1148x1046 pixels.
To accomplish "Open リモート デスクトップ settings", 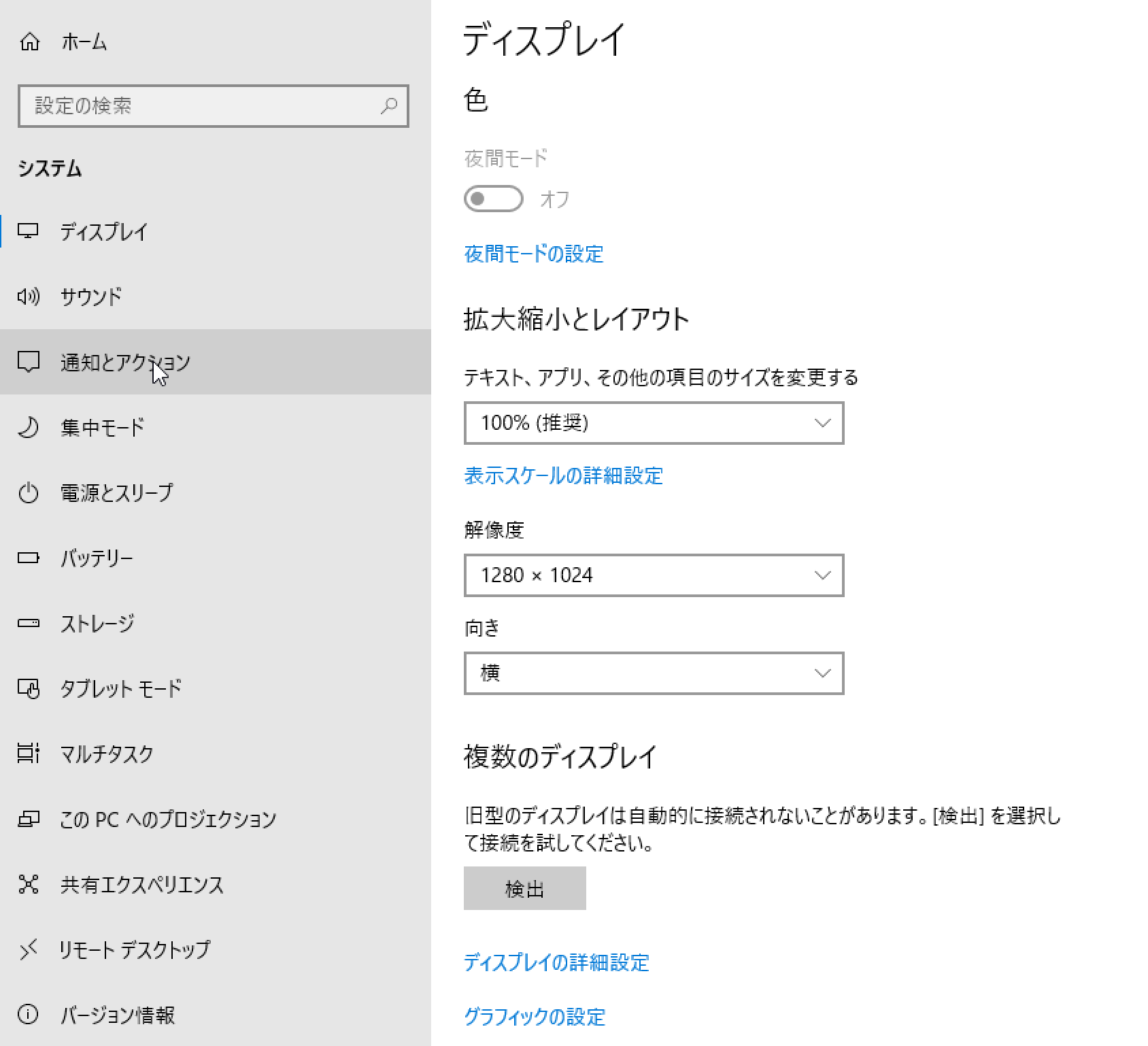I will pyautogui.click(x=216, y=949).
